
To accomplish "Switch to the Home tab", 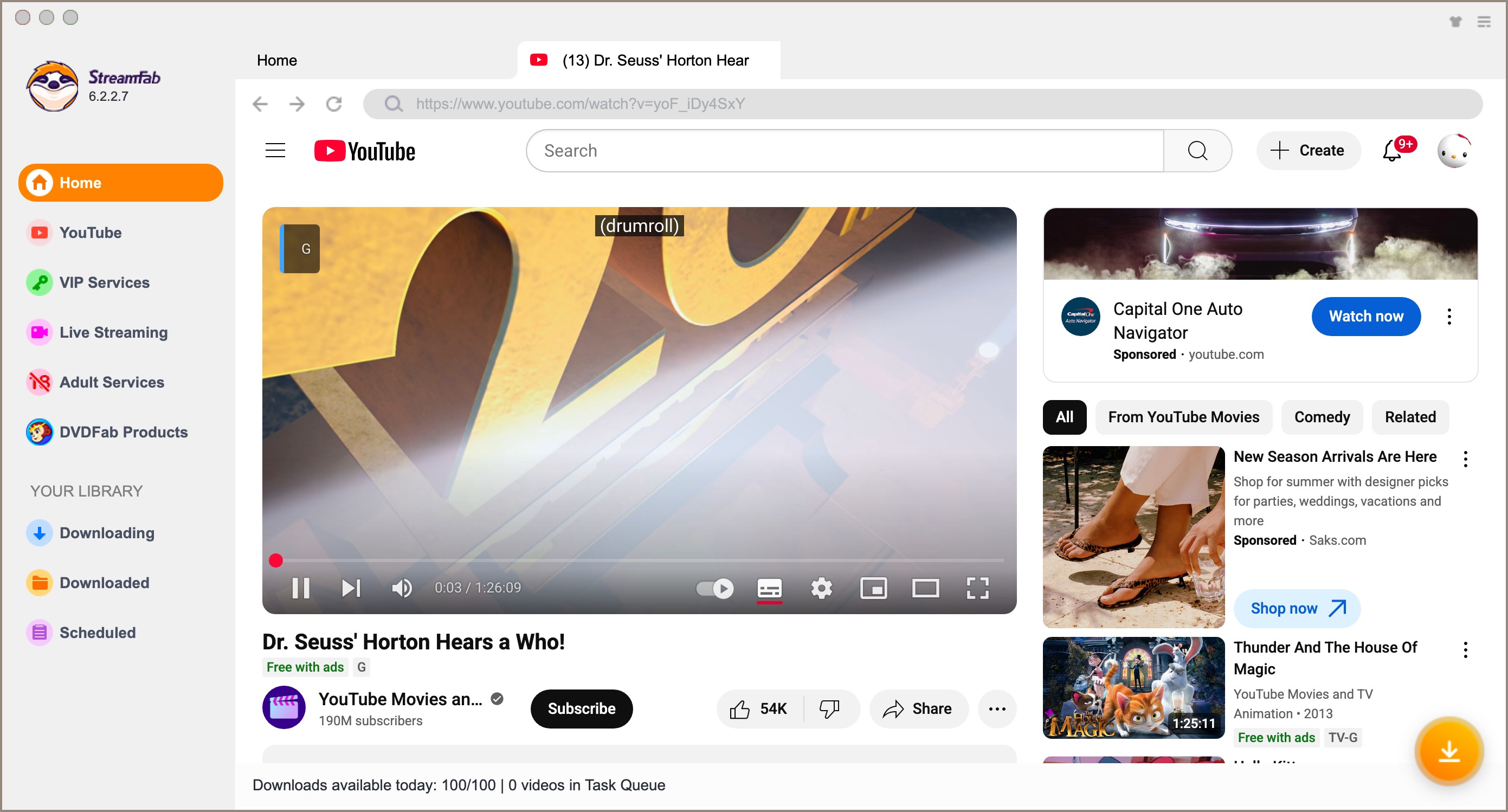I will [x=277, y=60].
